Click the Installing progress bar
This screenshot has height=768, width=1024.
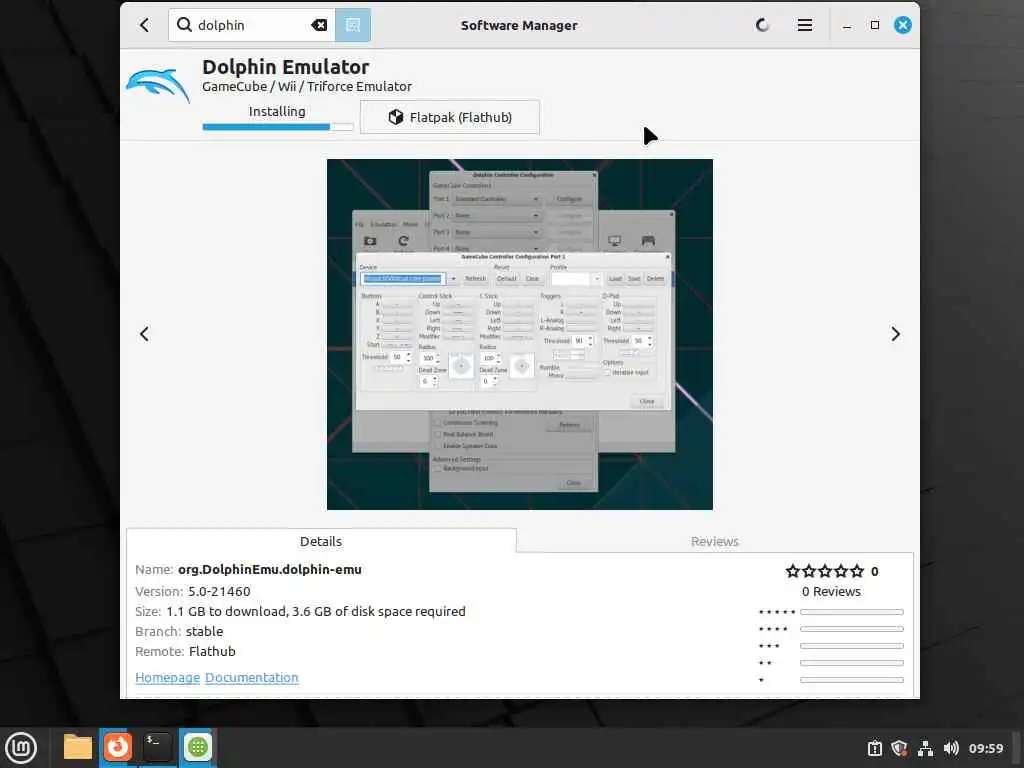(278, 127)
